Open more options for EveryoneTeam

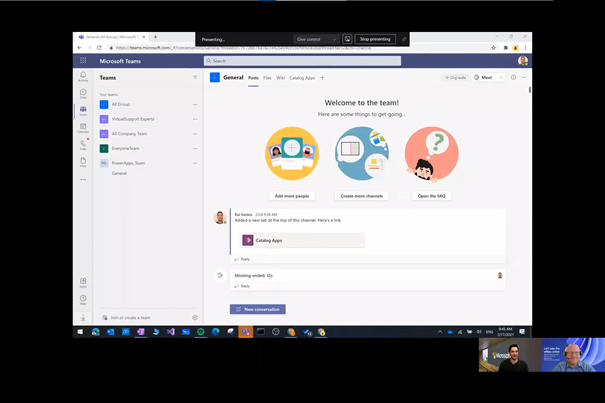pyautogui.click(x=195, y=148)
